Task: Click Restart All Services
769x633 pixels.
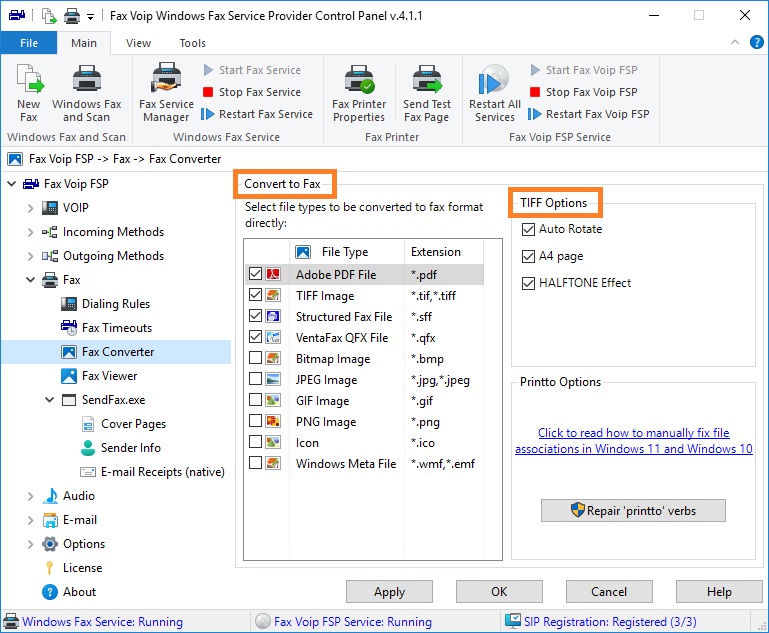Action: pos(495,93)
